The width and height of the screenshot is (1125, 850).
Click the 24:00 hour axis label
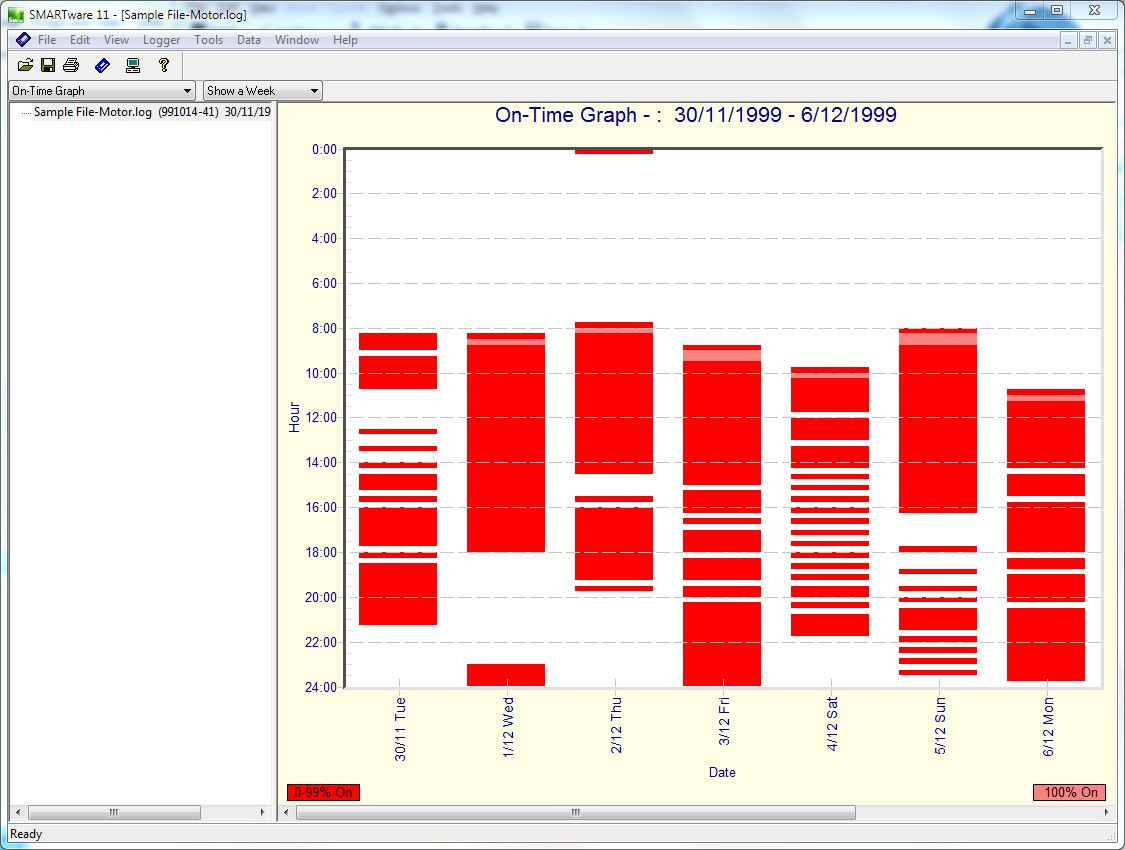coord(321,687)
